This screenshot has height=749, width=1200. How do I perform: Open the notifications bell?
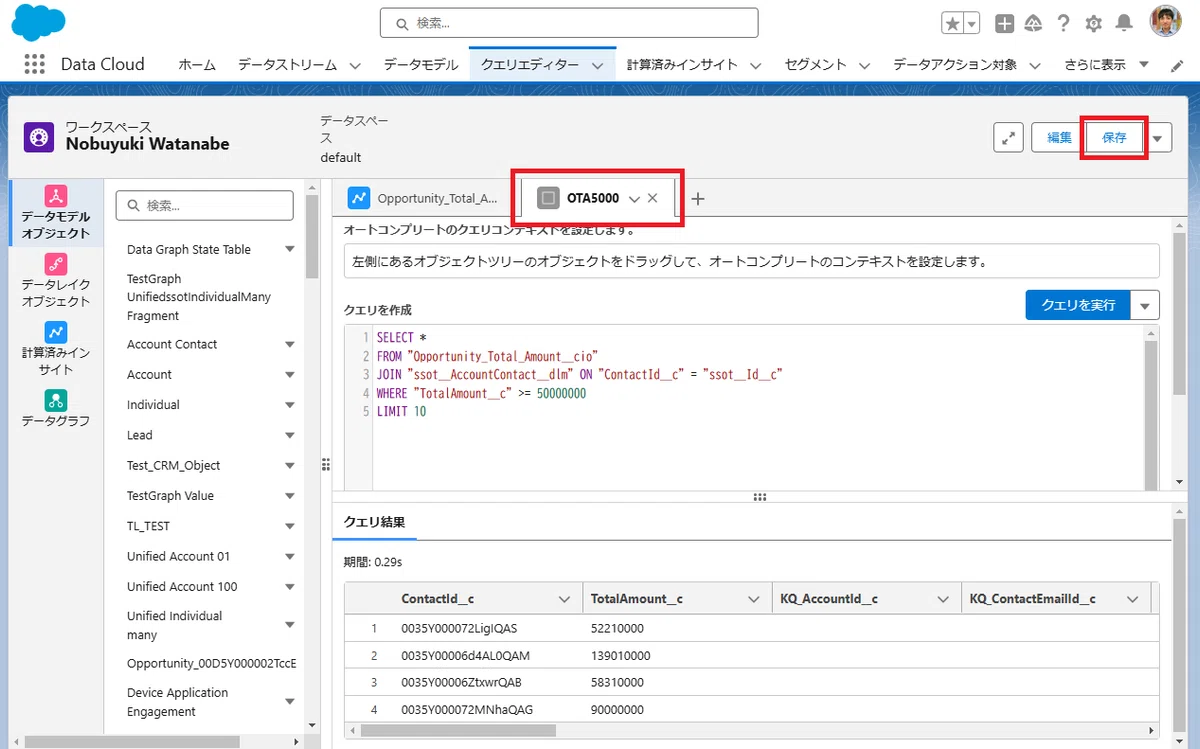[1125, 23]
